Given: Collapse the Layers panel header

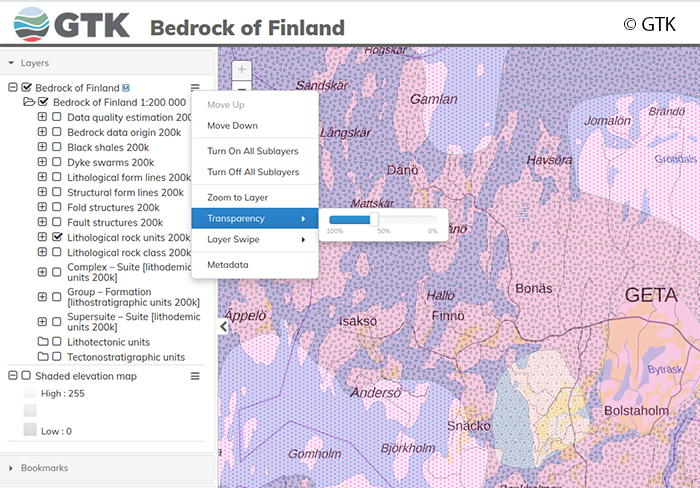Looking at the screenshot, I should tap(12, 62).
